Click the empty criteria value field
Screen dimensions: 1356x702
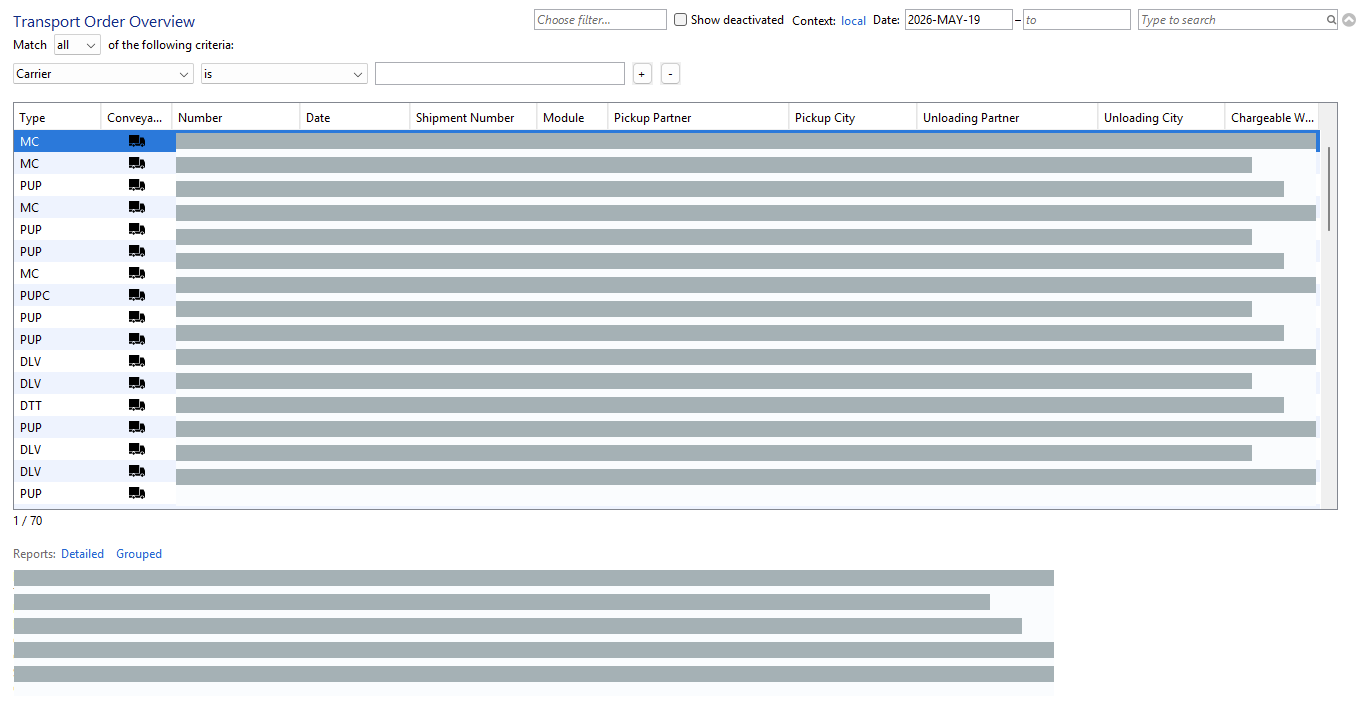[x=500, y=74]
